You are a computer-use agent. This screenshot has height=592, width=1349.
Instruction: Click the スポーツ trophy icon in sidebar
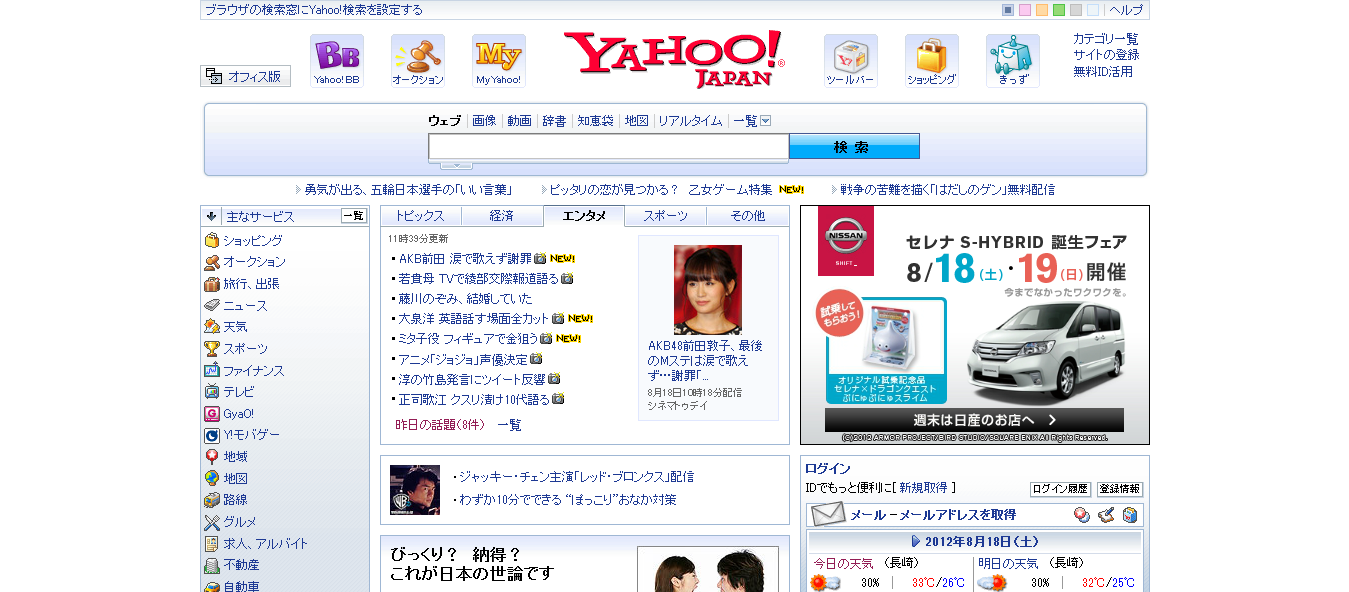pos(212,349)
